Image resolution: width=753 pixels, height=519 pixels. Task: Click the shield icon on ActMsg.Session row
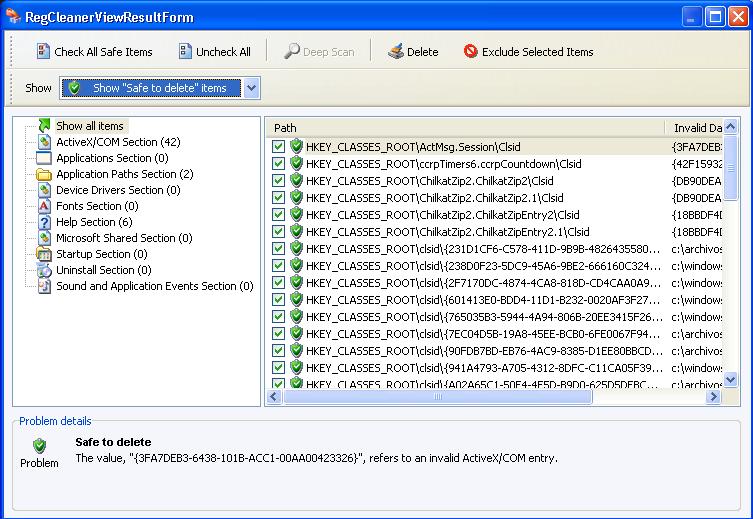tap(296, 146)
